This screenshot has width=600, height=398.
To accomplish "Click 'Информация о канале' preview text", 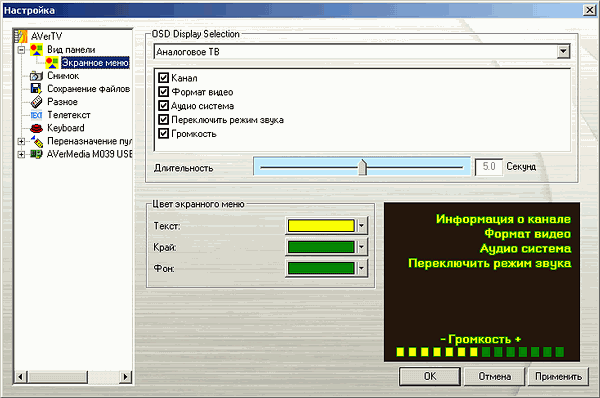I will [503, 219].
